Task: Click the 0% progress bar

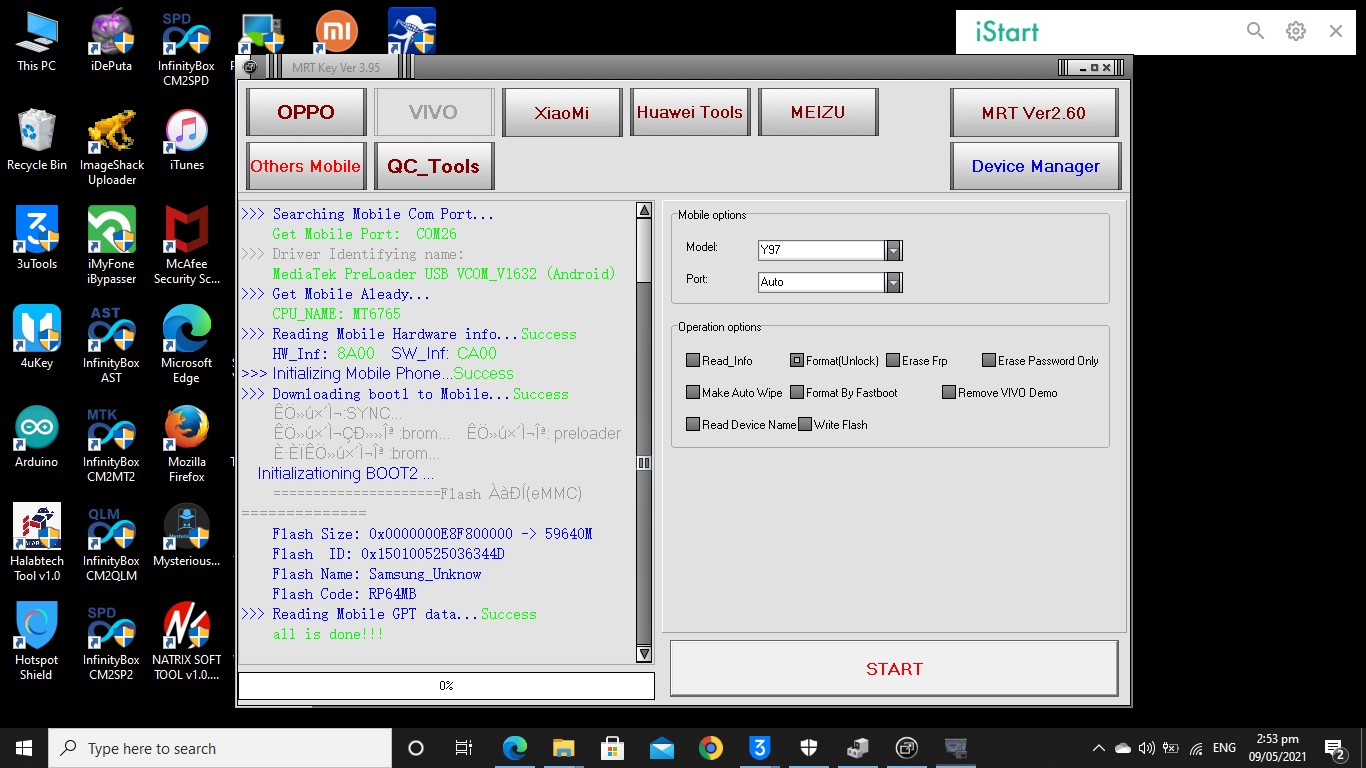Action: [x=446, y=685]
